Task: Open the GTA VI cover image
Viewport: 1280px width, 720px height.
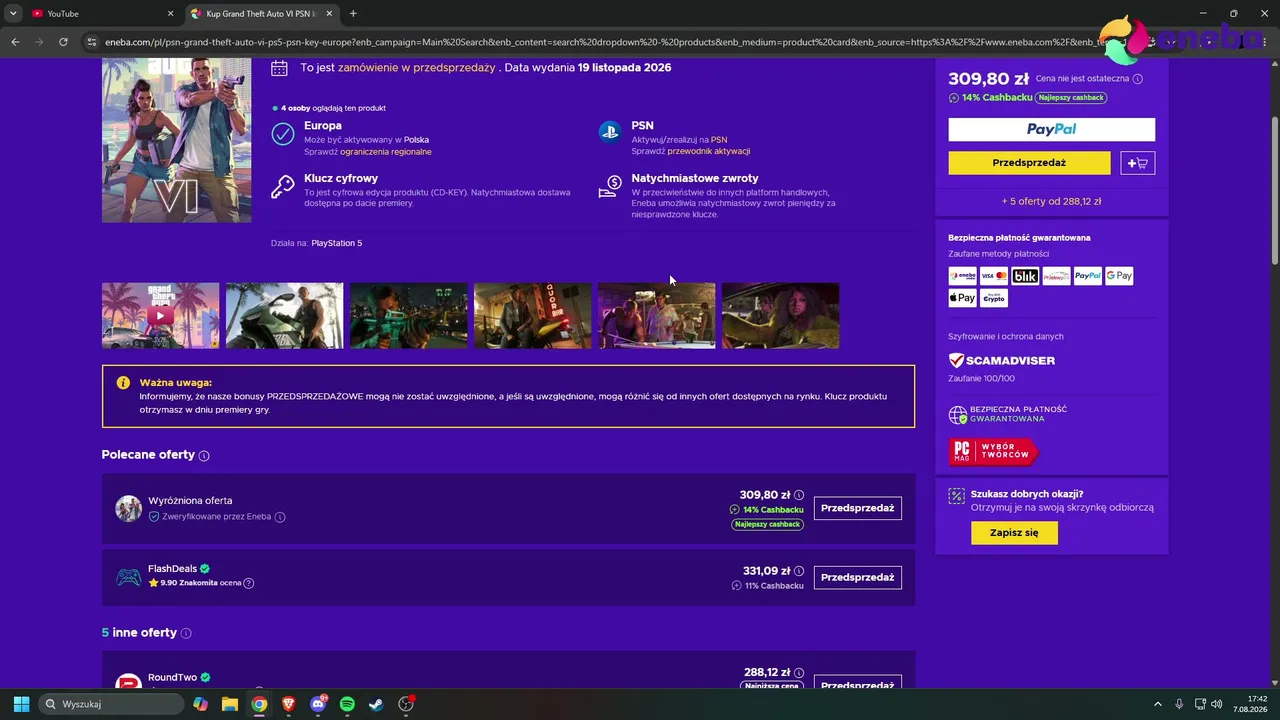Action: click(176, 140)
